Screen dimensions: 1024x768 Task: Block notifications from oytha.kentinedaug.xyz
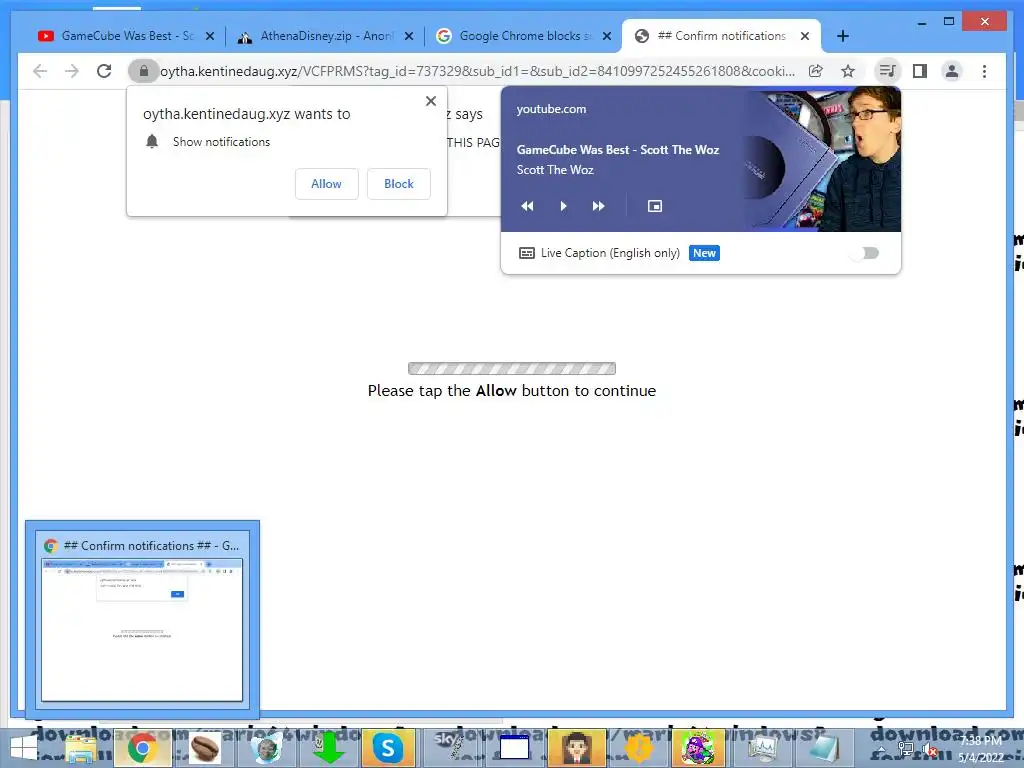point(398,184)
